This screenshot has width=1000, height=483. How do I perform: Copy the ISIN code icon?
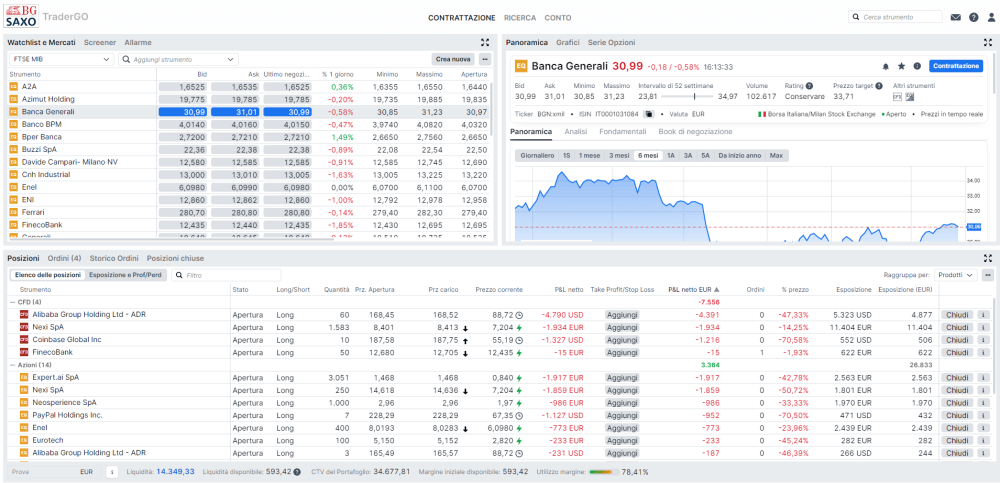(x=648, y=114)
